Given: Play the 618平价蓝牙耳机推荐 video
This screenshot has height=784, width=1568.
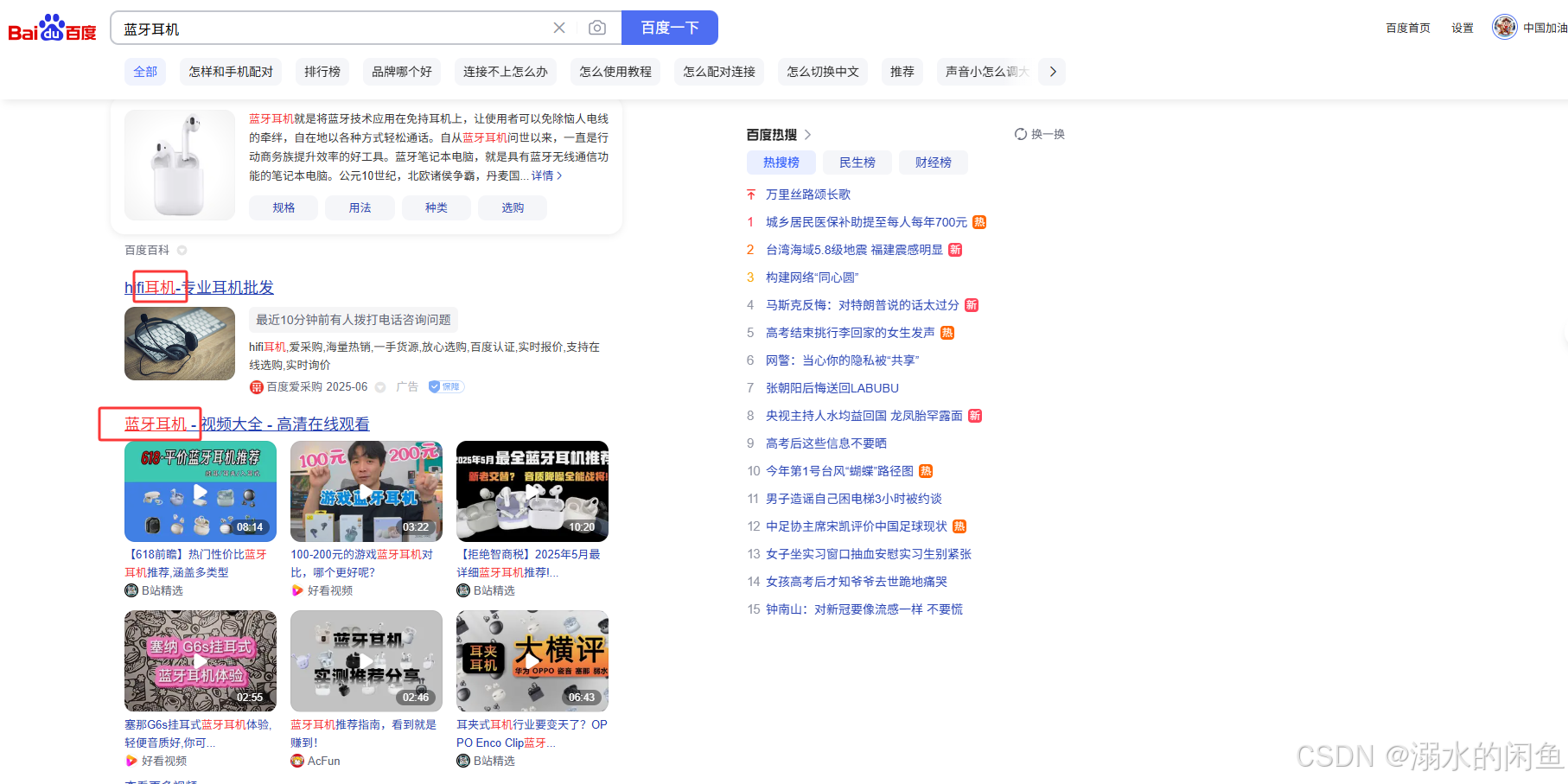Looking at the screenshot, I should 201,491.
